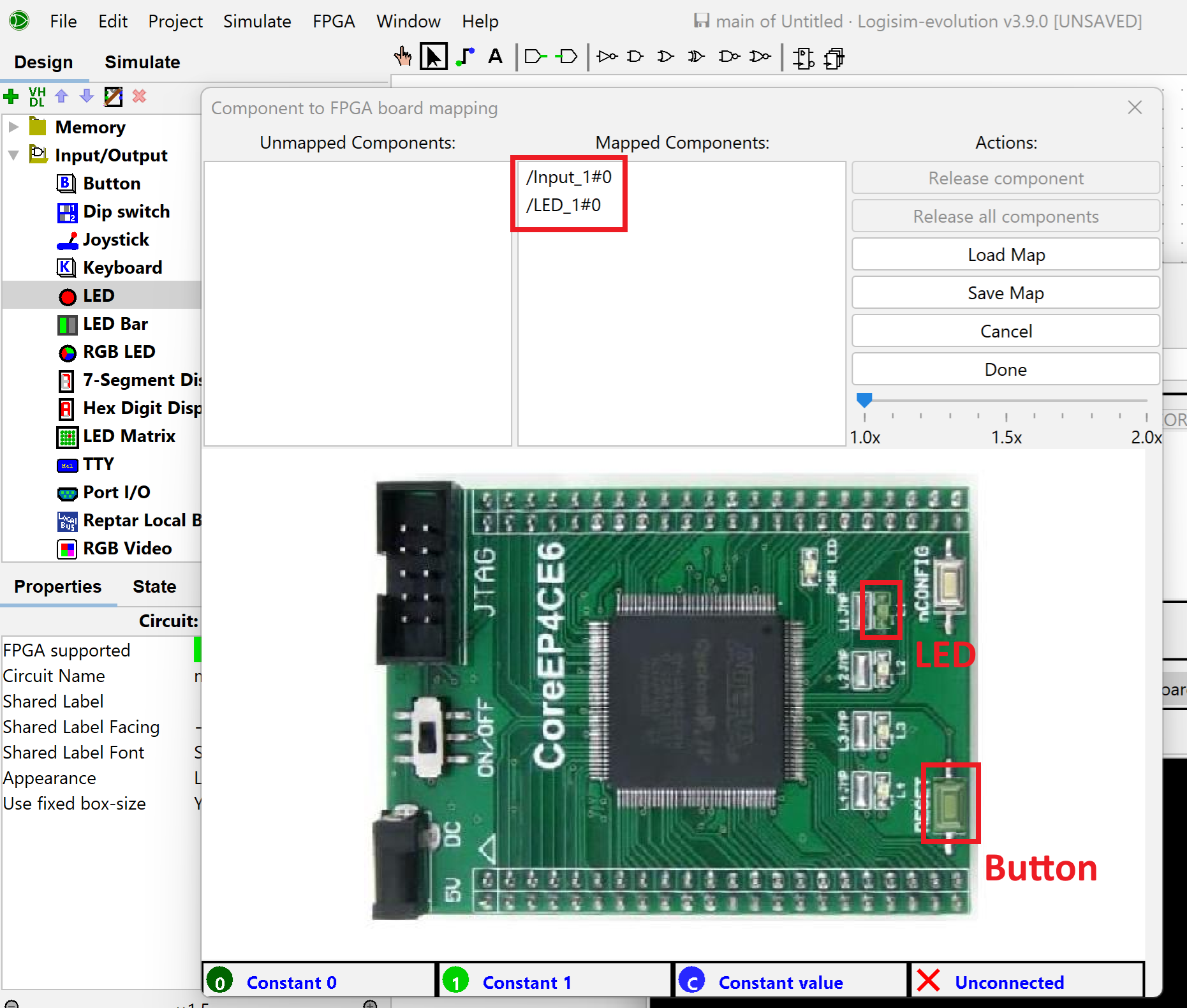Select the Hex Digit Display component

[129, 408]
